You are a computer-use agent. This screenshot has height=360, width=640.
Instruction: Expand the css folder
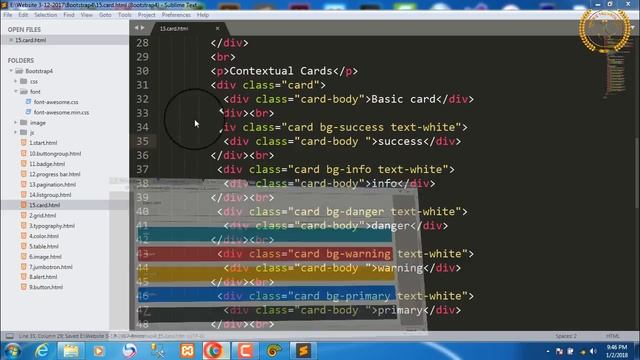[x=16, y=81]
